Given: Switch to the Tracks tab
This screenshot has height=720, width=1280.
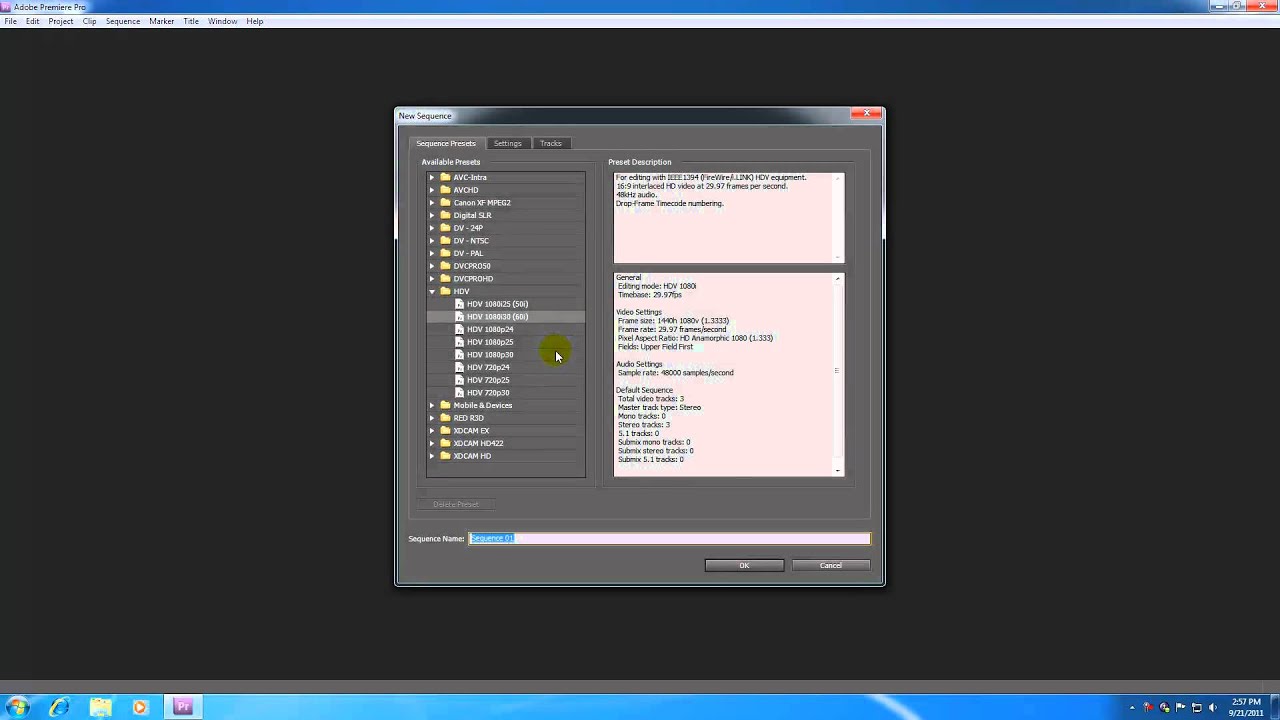Looking at the screenshot, I should 551,143.
